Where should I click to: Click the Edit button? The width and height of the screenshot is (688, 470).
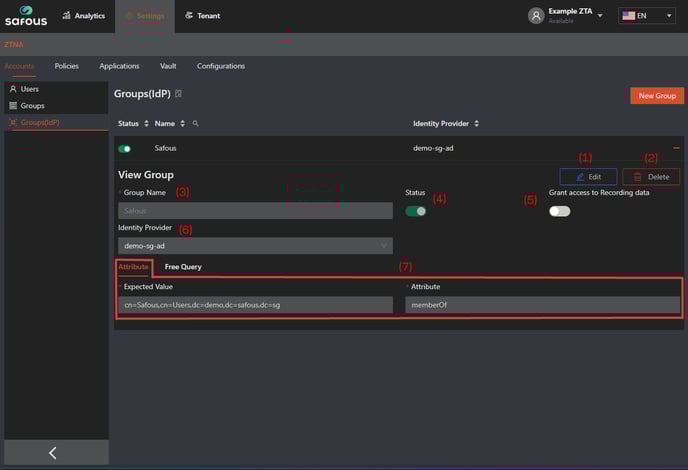pyautogui.click(x=588, y=177)
